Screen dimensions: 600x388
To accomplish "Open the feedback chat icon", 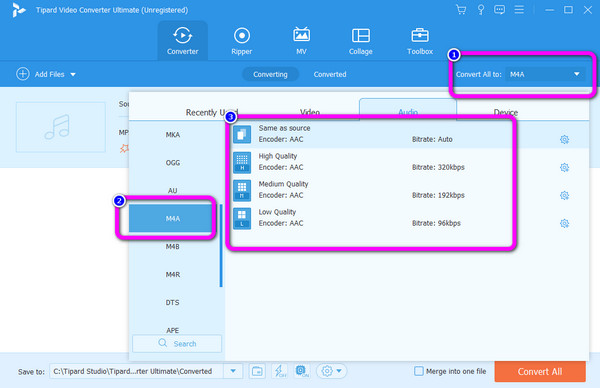I will [x=499, y=10].
